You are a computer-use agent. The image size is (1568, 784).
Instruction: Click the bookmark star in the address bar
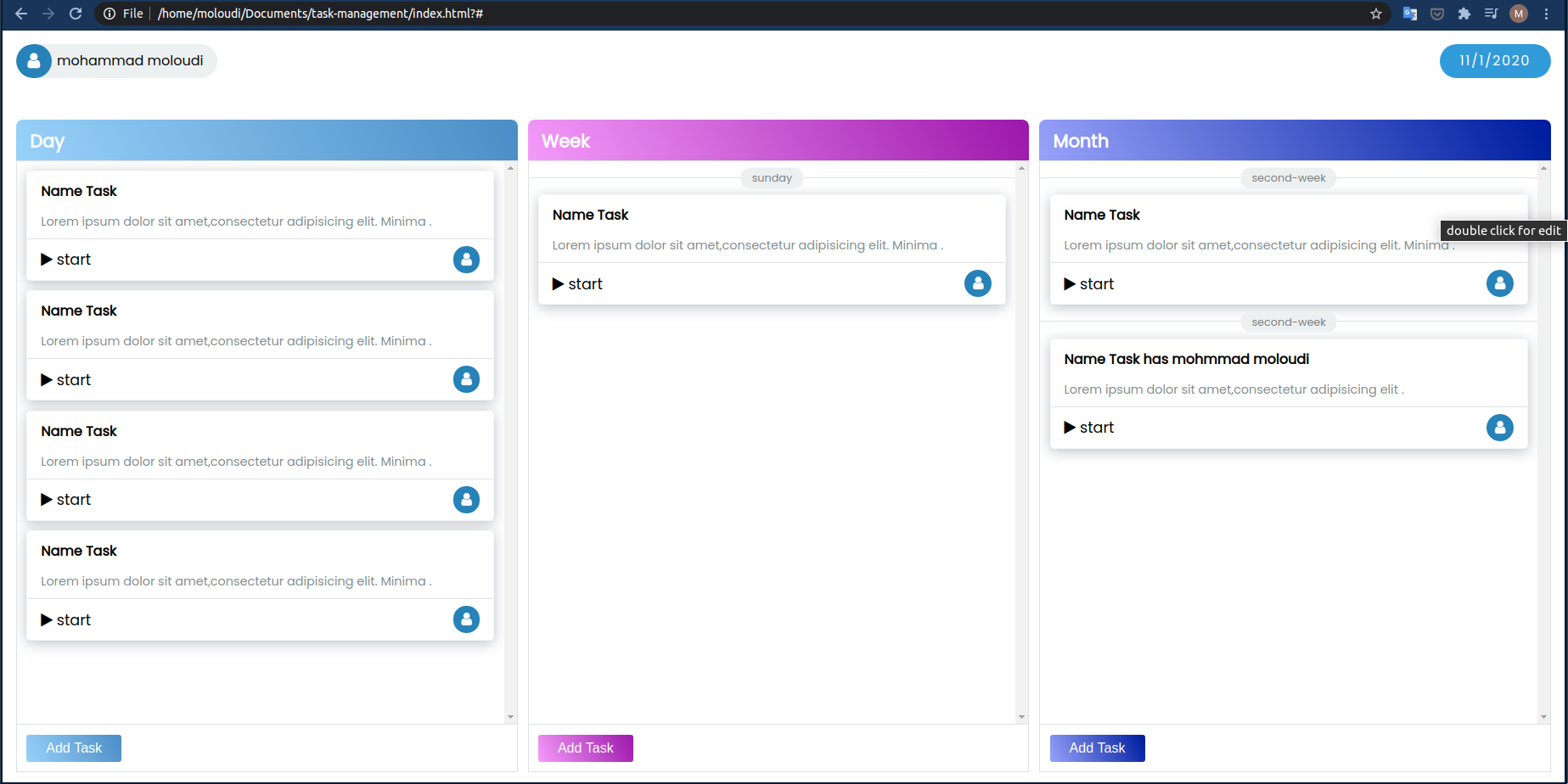[1376, 14]
